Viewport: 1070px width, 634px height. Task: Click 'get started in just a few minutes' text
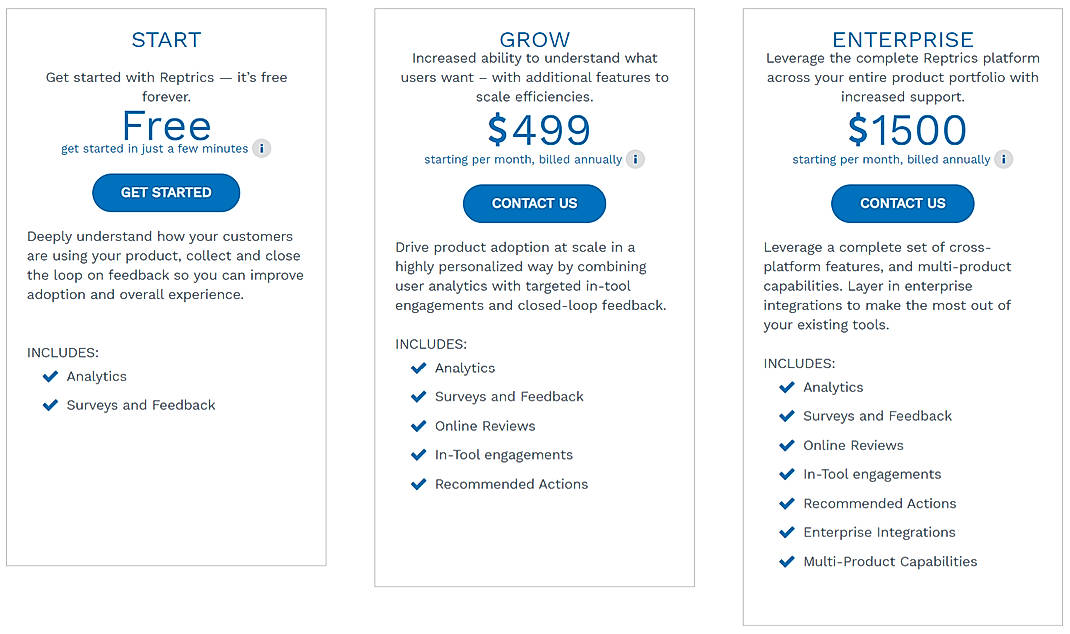[154, 149]
